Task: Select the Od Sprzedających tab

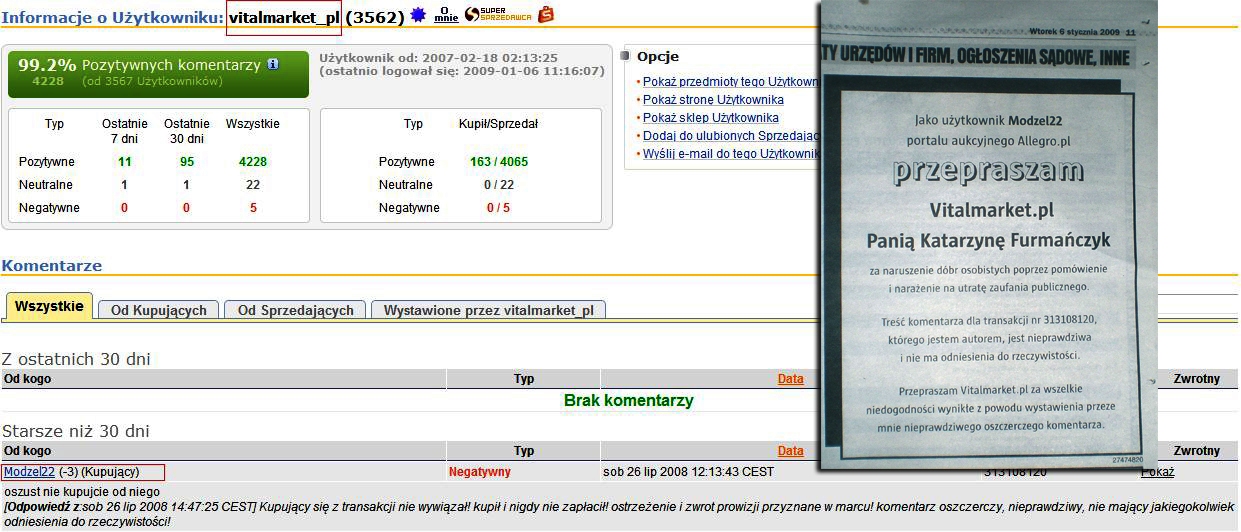Action: [x=295, y=310]
